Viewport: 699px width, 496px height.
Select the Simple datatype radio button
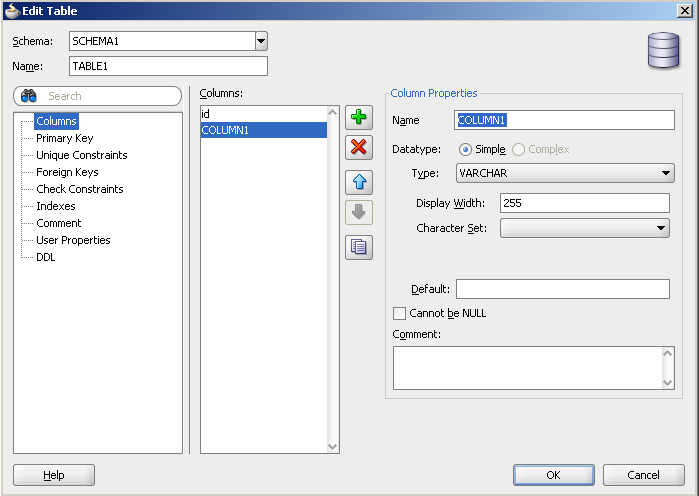(x=465, y=149)
